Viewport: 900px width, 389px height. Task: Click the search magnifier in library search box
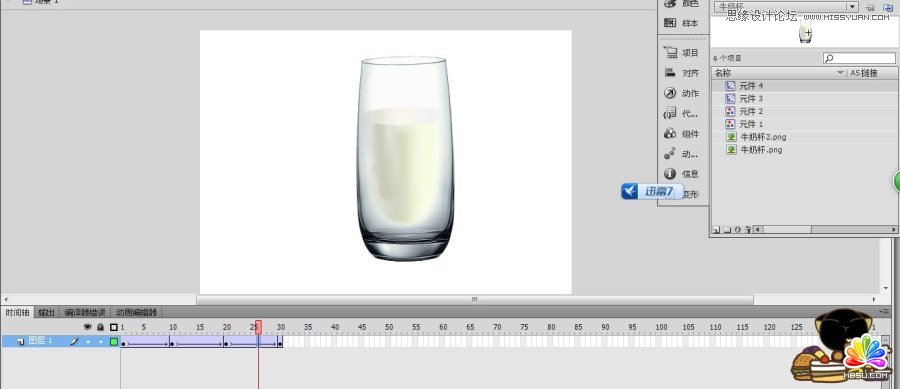point(829,58)
